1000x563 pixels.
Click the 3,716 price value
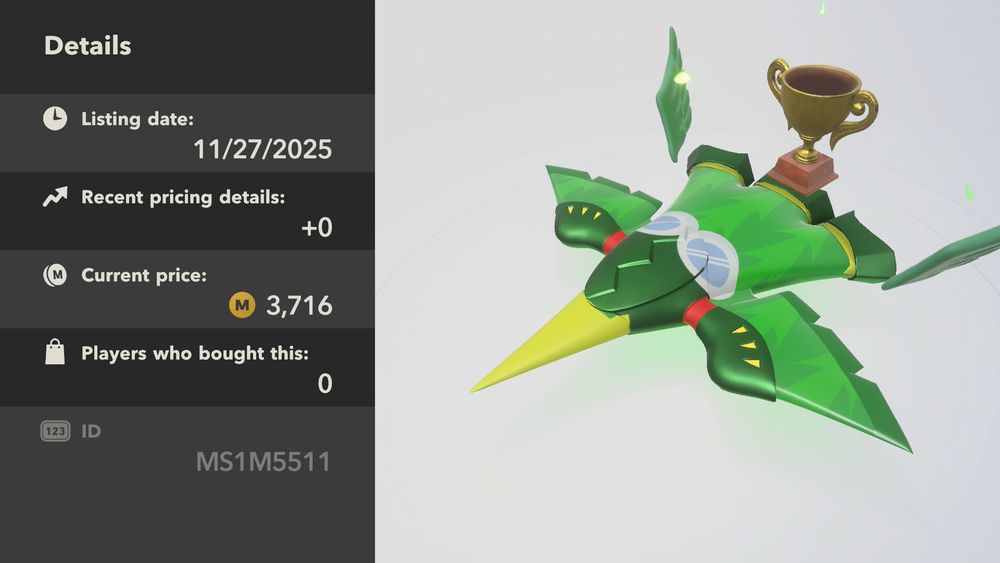[x=299, y=306]
